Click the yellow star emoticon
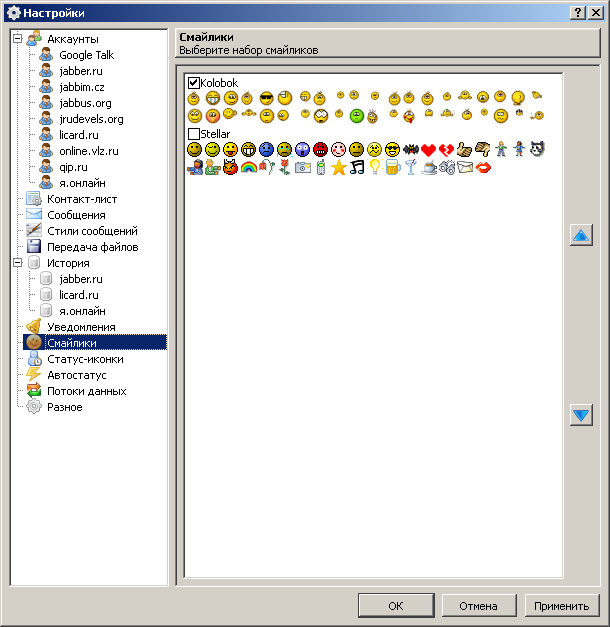 (x=338, y=167)
